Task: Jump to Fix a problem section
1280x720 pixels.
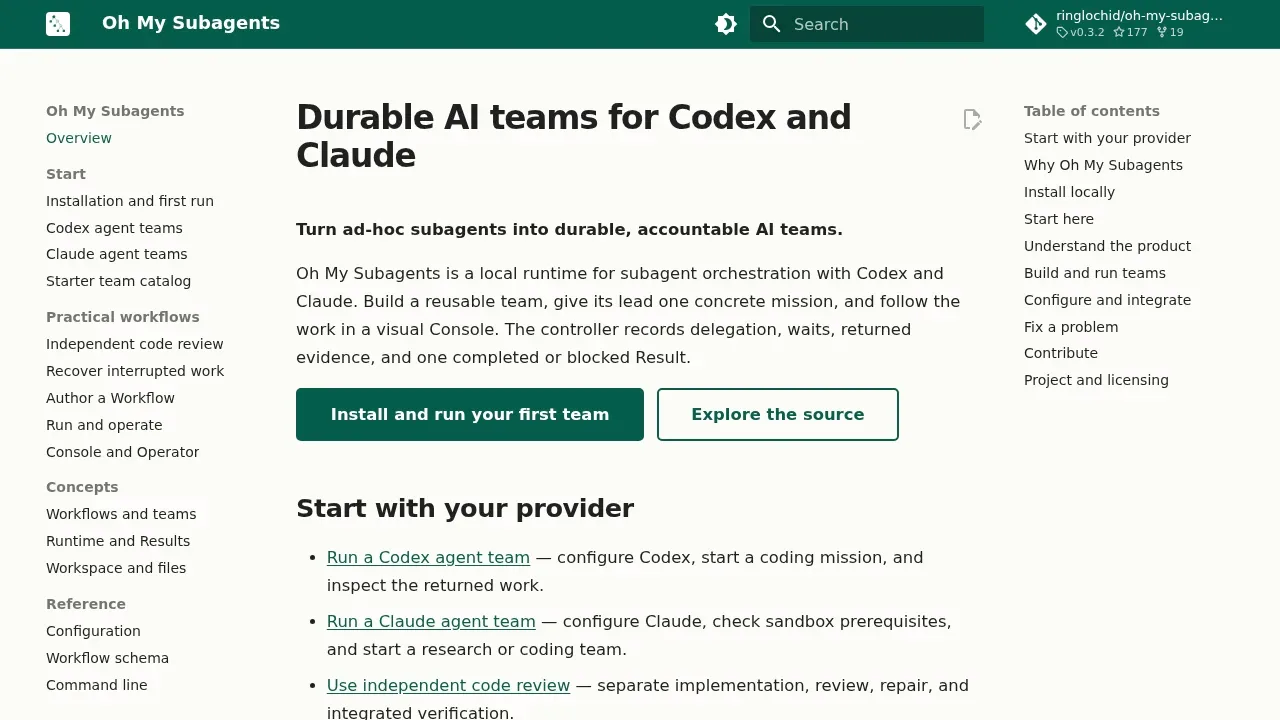Action: coord(1071,327)
